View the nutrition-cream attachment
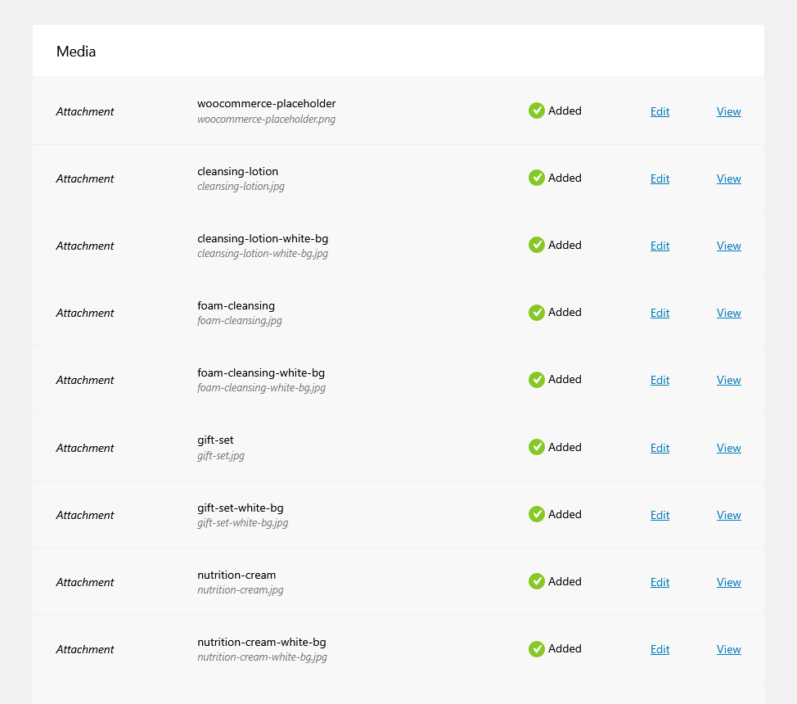Screen dimensions: 797x704 click(729, 582)
